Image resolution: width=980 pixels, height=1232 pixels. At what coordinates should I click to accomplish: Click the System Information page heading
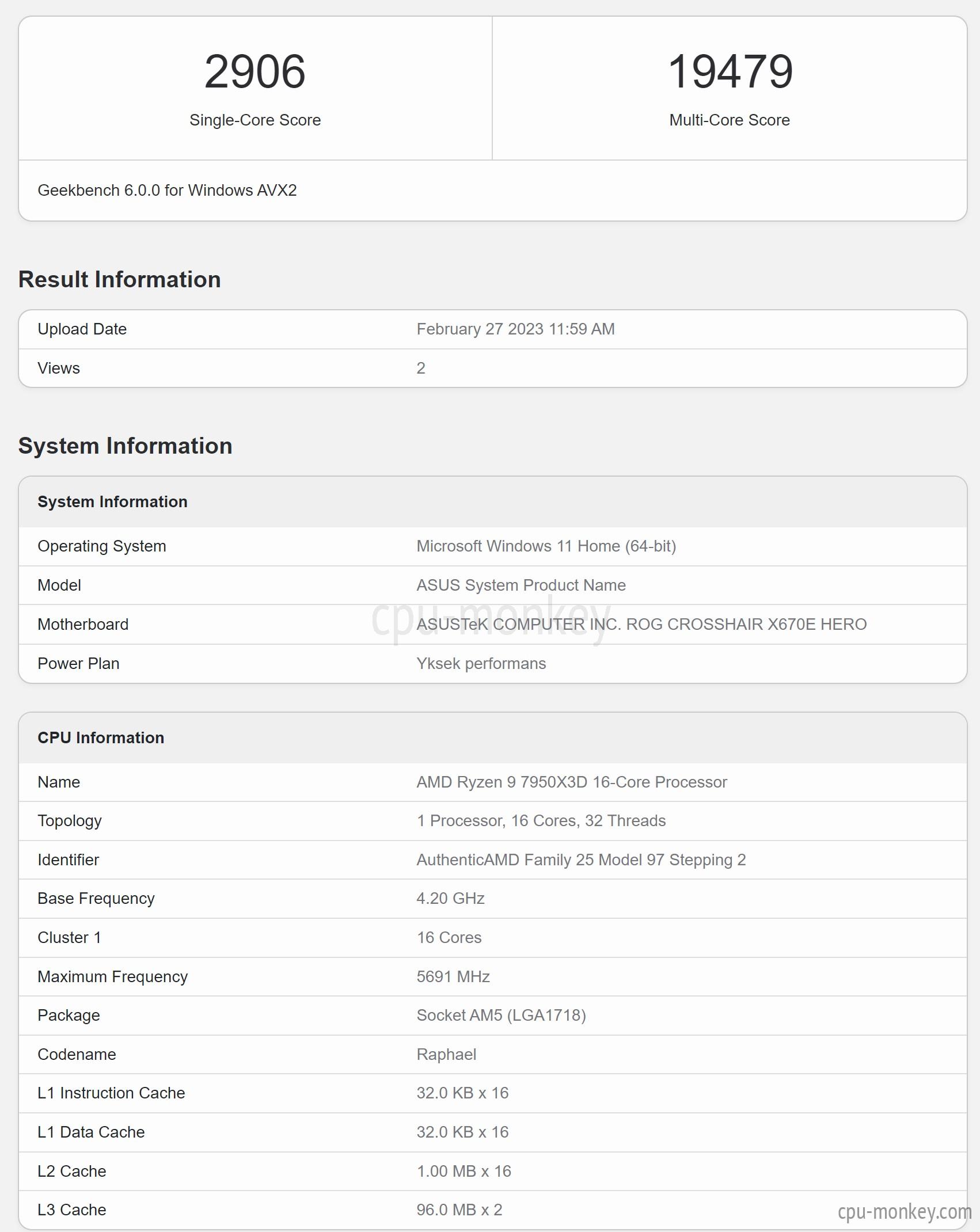126,446
